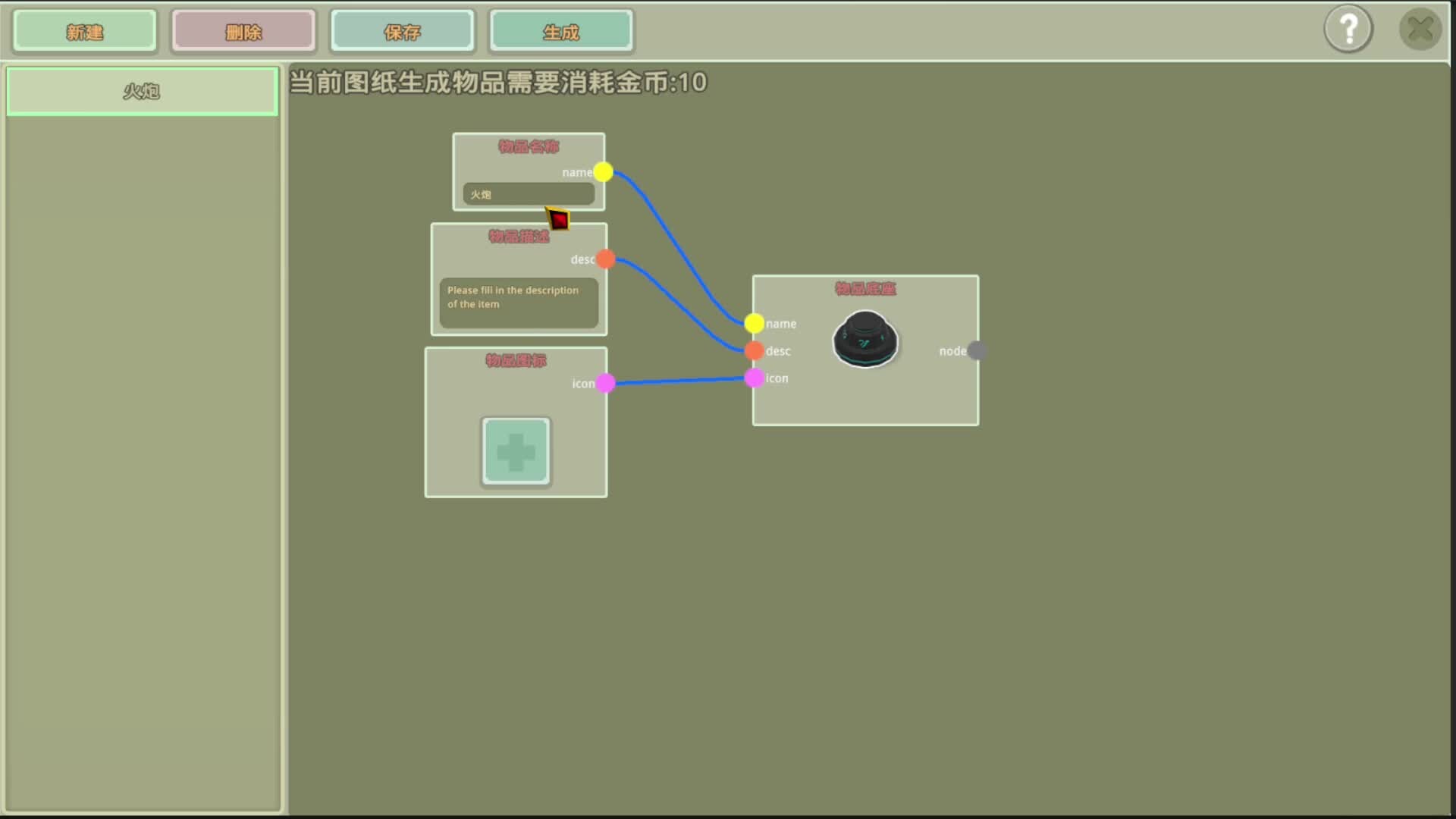Click the plus icon to add item image

(x=516, y=451)
